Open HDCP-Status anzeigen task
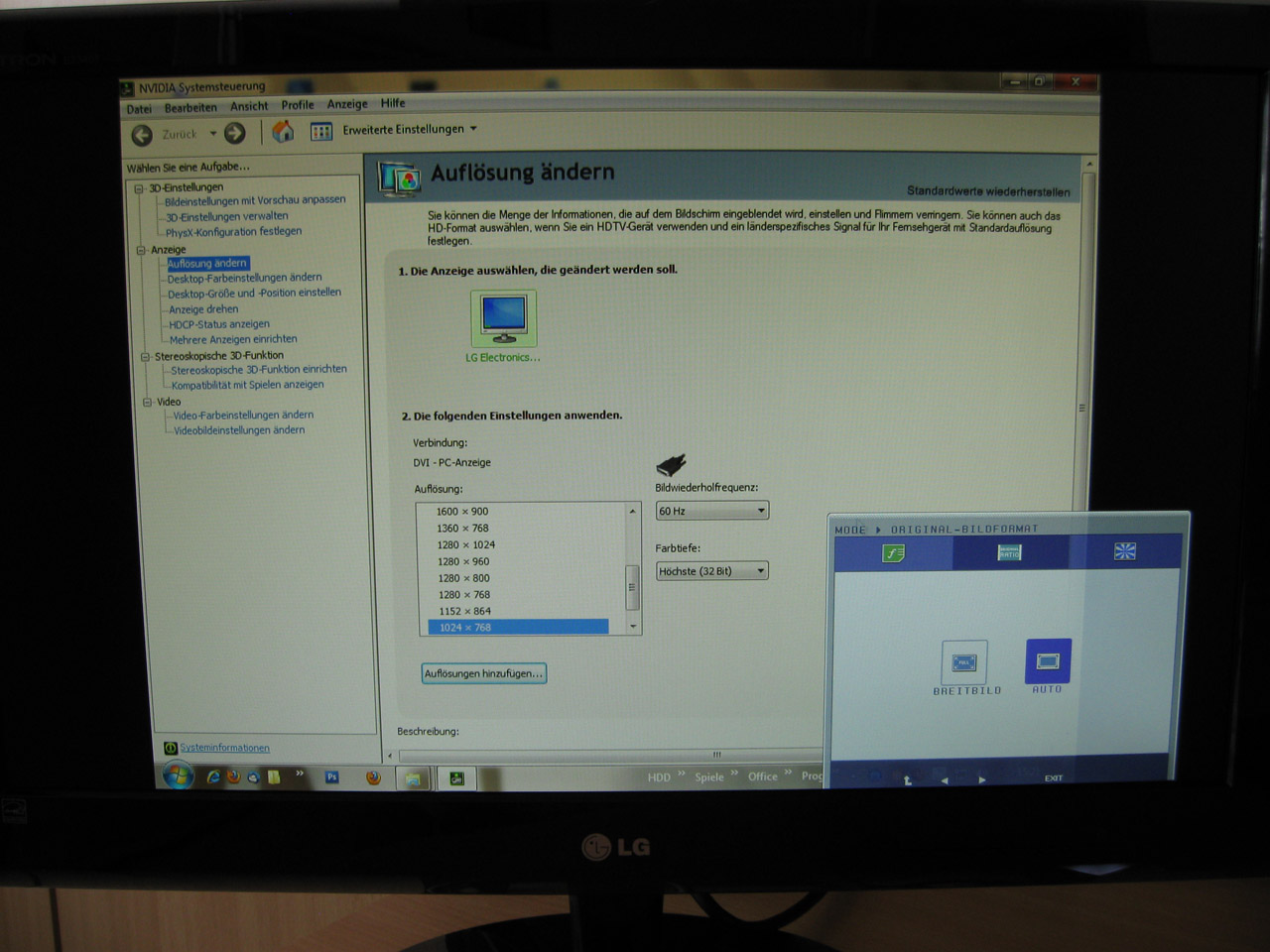Image resolution: width=1270 pixels, height=952 pixels. [x=219, y=324]
